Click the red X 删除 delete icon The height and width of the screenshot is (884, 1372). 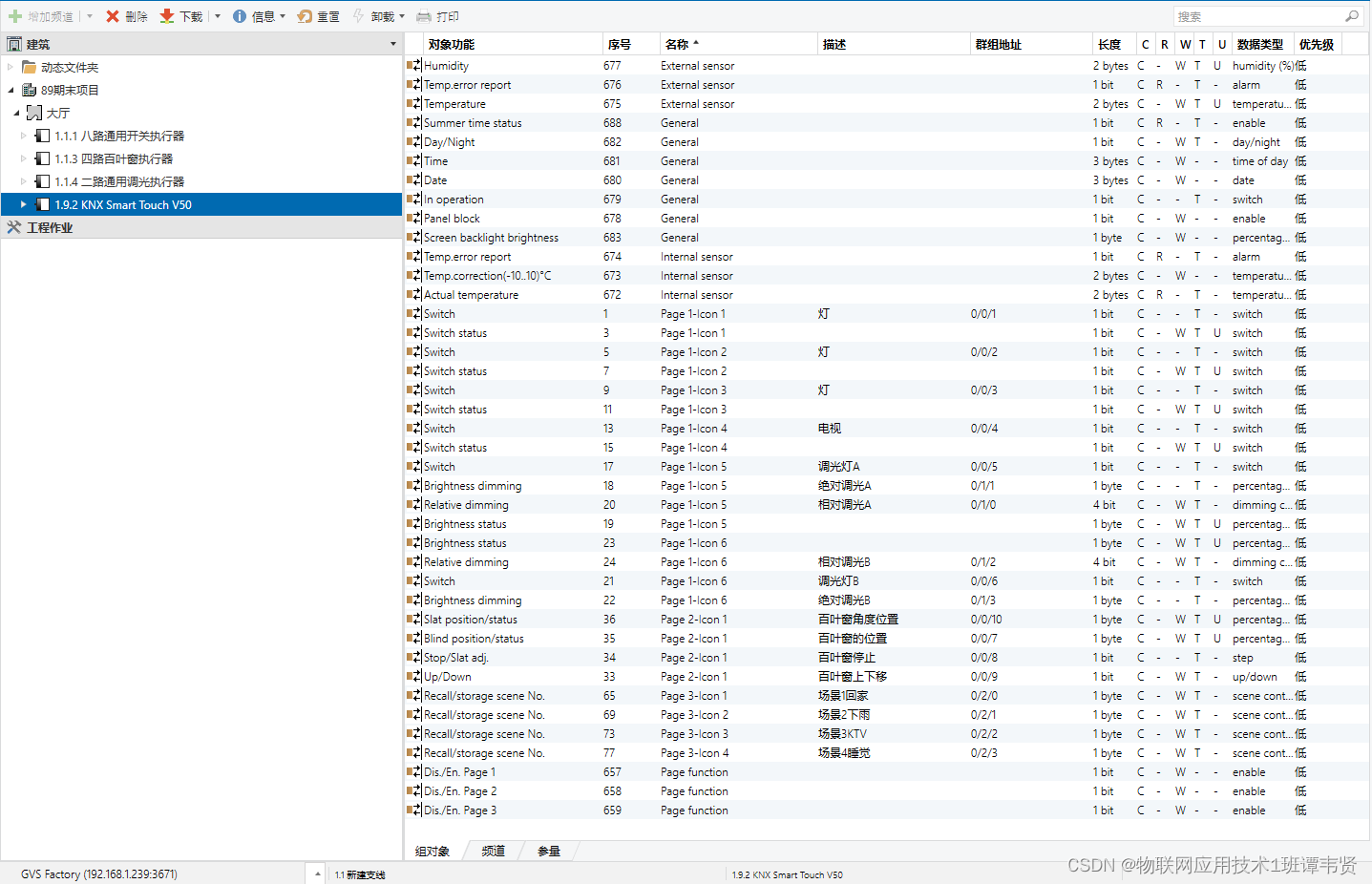tap(113, 16)
